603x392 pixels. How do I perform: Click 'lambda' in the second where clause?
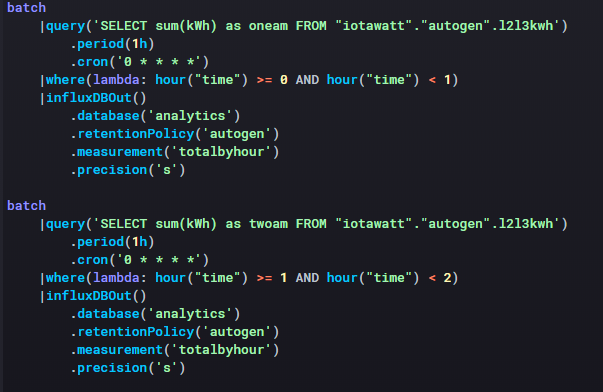tap(116, 278)
